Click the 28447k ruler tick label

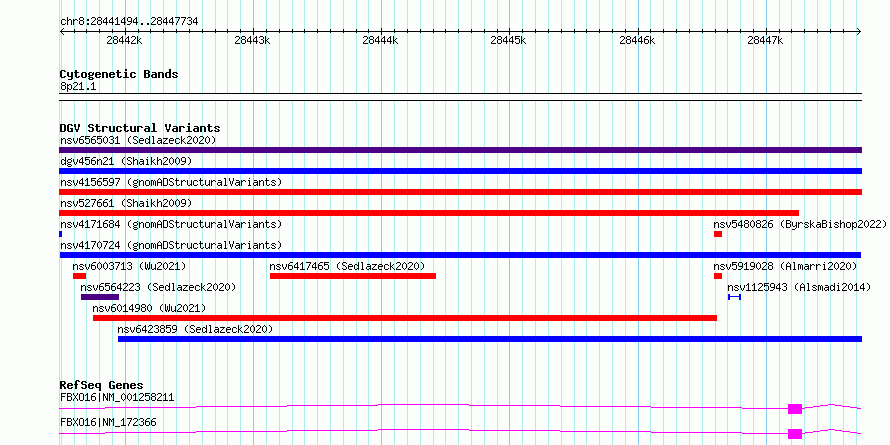click(x=765, y=41)
